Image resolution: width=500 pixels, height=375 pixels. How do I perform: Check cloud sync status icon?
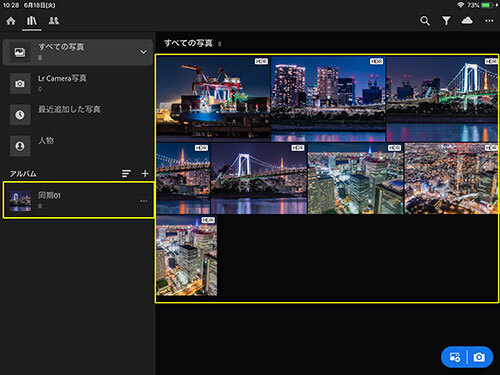467,21
